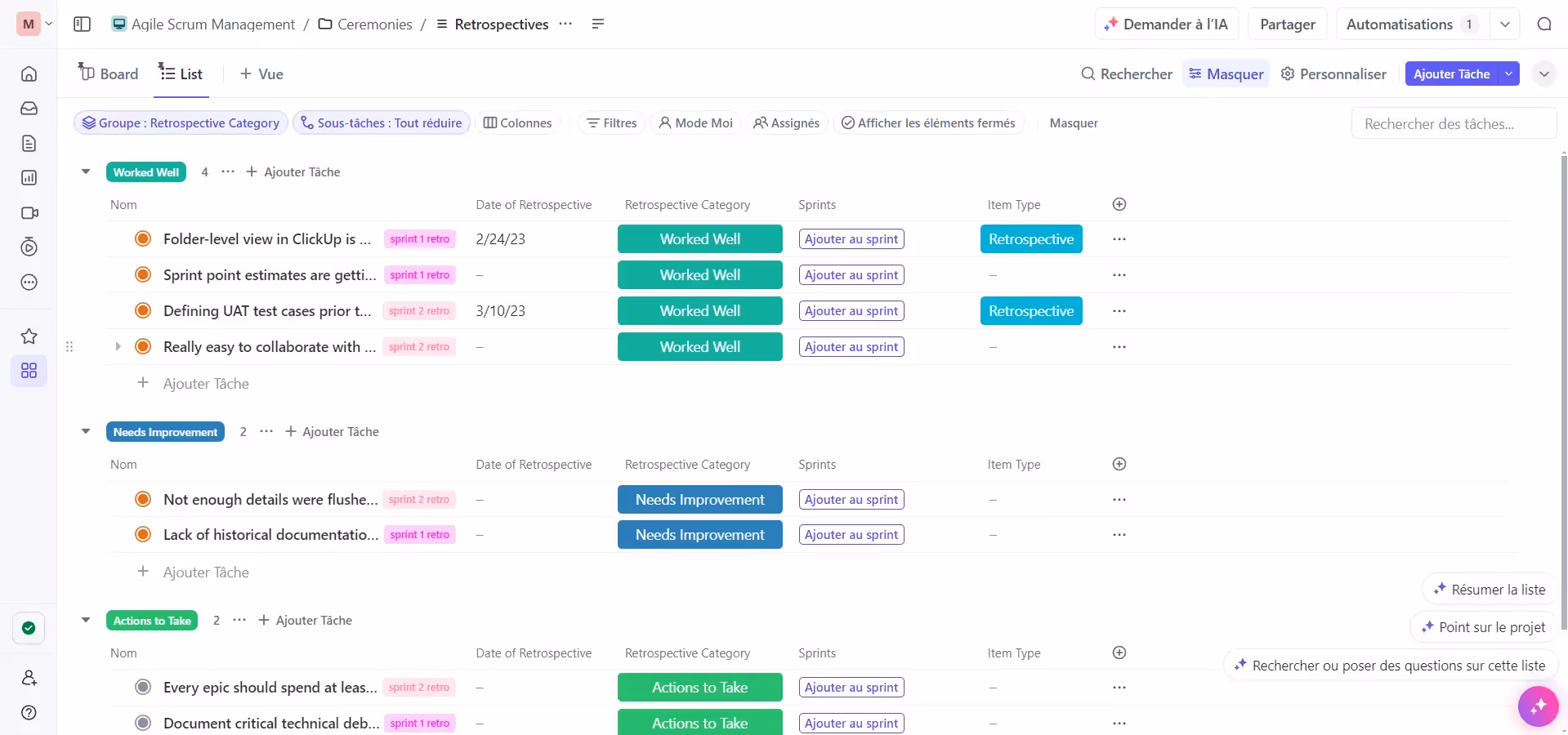Click the Rechercher des tâches field
The width and height of the screenshot is (1568, 735).
(x=1454, y=122)
